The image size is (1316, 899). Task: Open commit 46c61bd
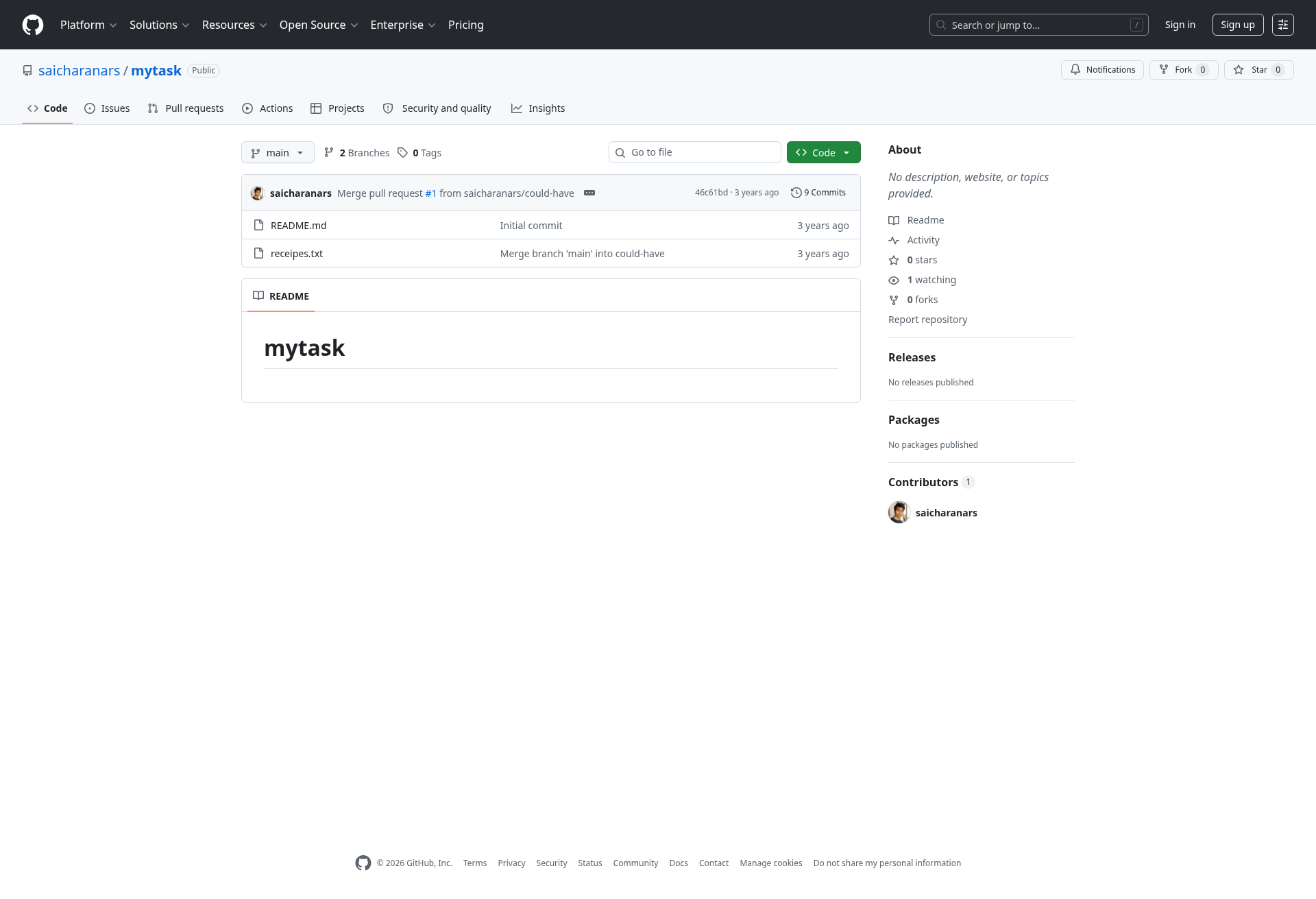(711, 193)
